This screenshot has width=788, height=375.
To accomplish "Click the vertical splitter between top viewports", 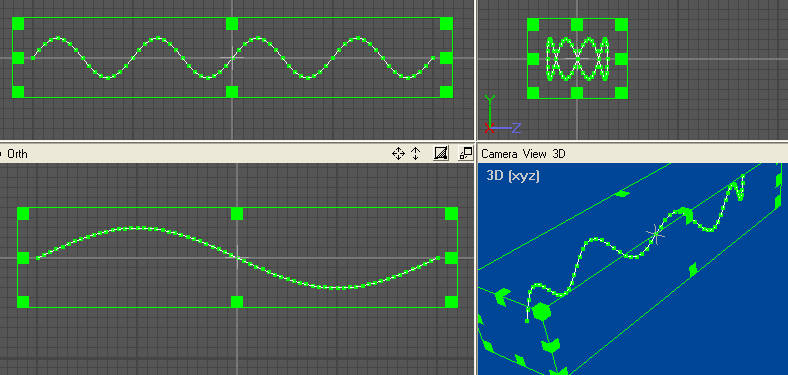I will (476, 70).
